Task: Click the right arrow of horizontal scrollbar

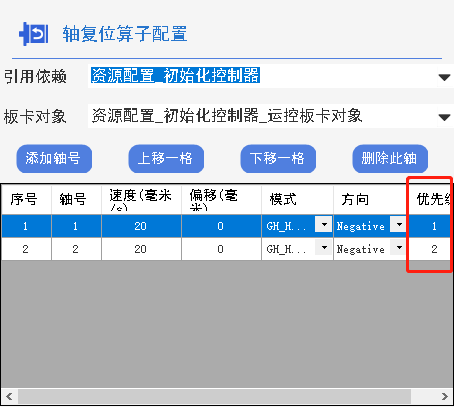Action: click(x=445, y=396)
